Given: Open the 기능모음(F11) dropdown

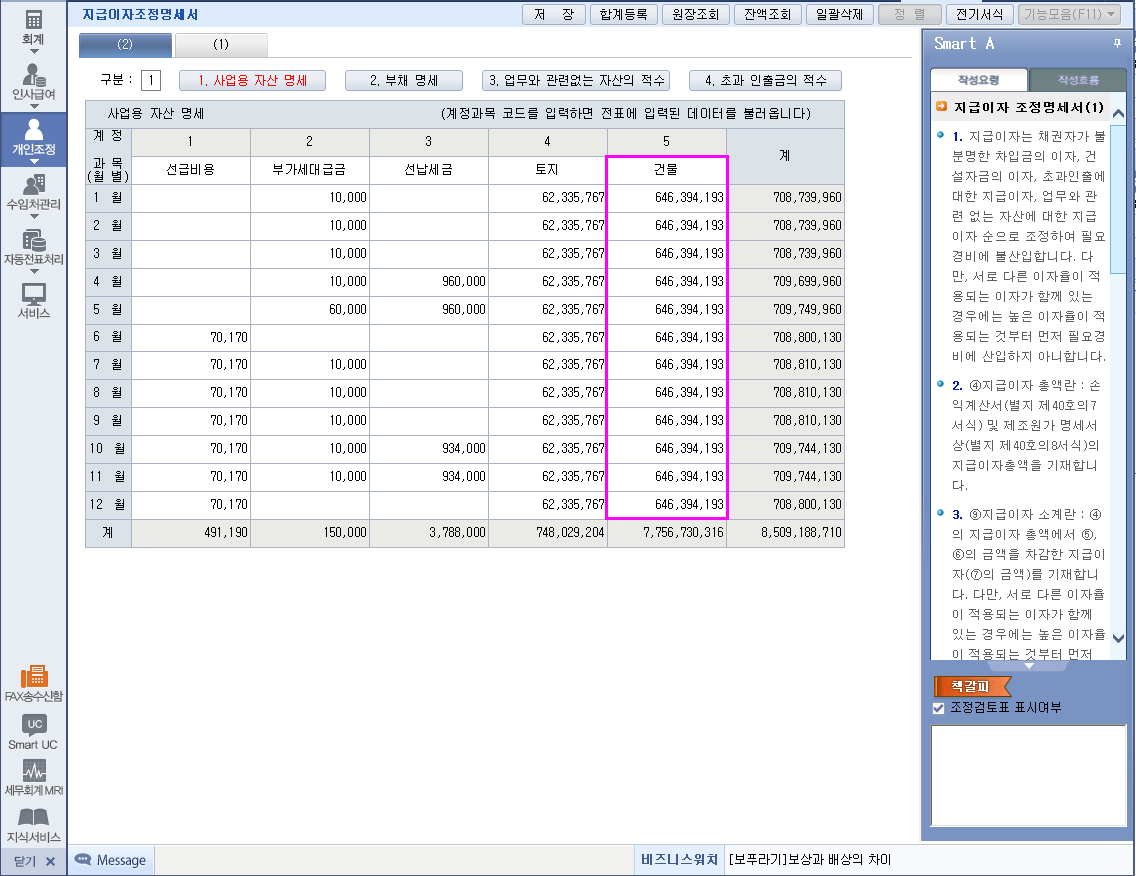Looking at the screenshot, I should pyautogui.click(x=1069, y=14).
